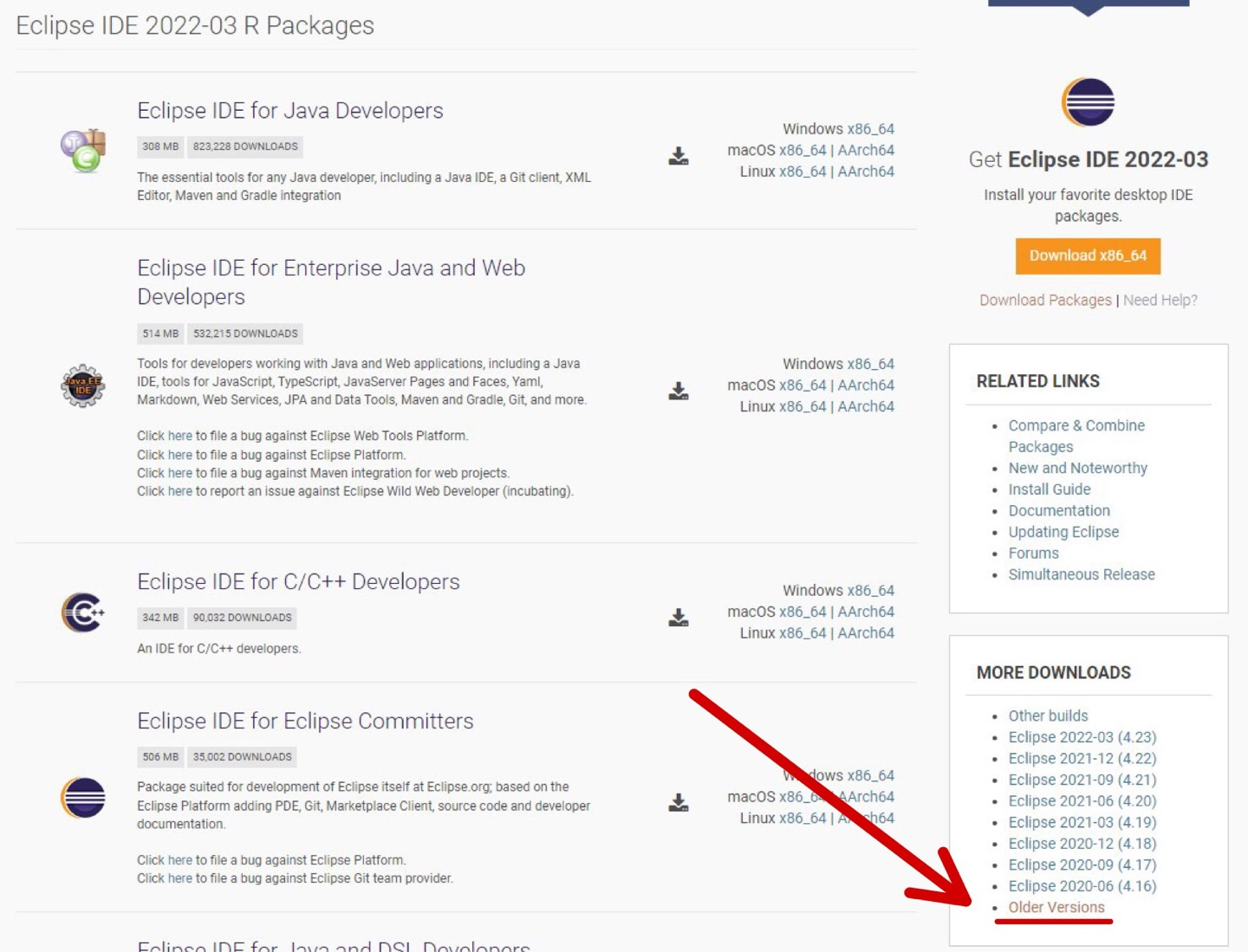Screen dimensions: 1248x952
Task: Click the 514 MB size badge
Action: coord(160,334)
